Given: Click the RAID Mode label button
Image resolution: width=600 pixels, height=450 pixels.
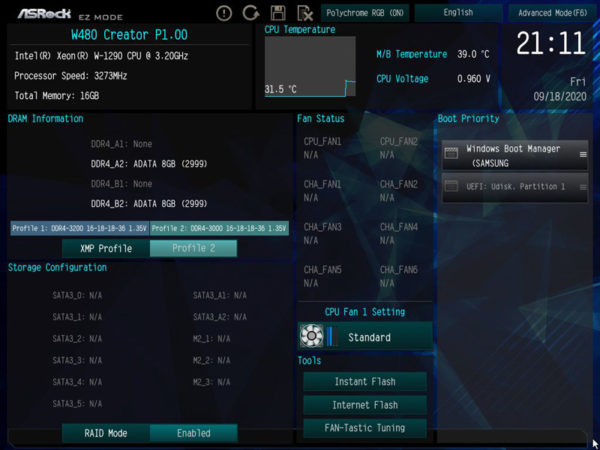Looking at the screenshot, I should coord(106,433).
